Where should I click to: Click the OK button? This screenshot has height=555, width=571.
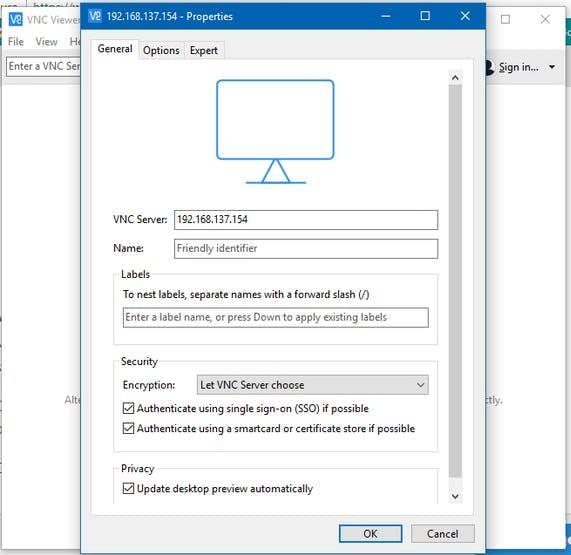(370, 534)
